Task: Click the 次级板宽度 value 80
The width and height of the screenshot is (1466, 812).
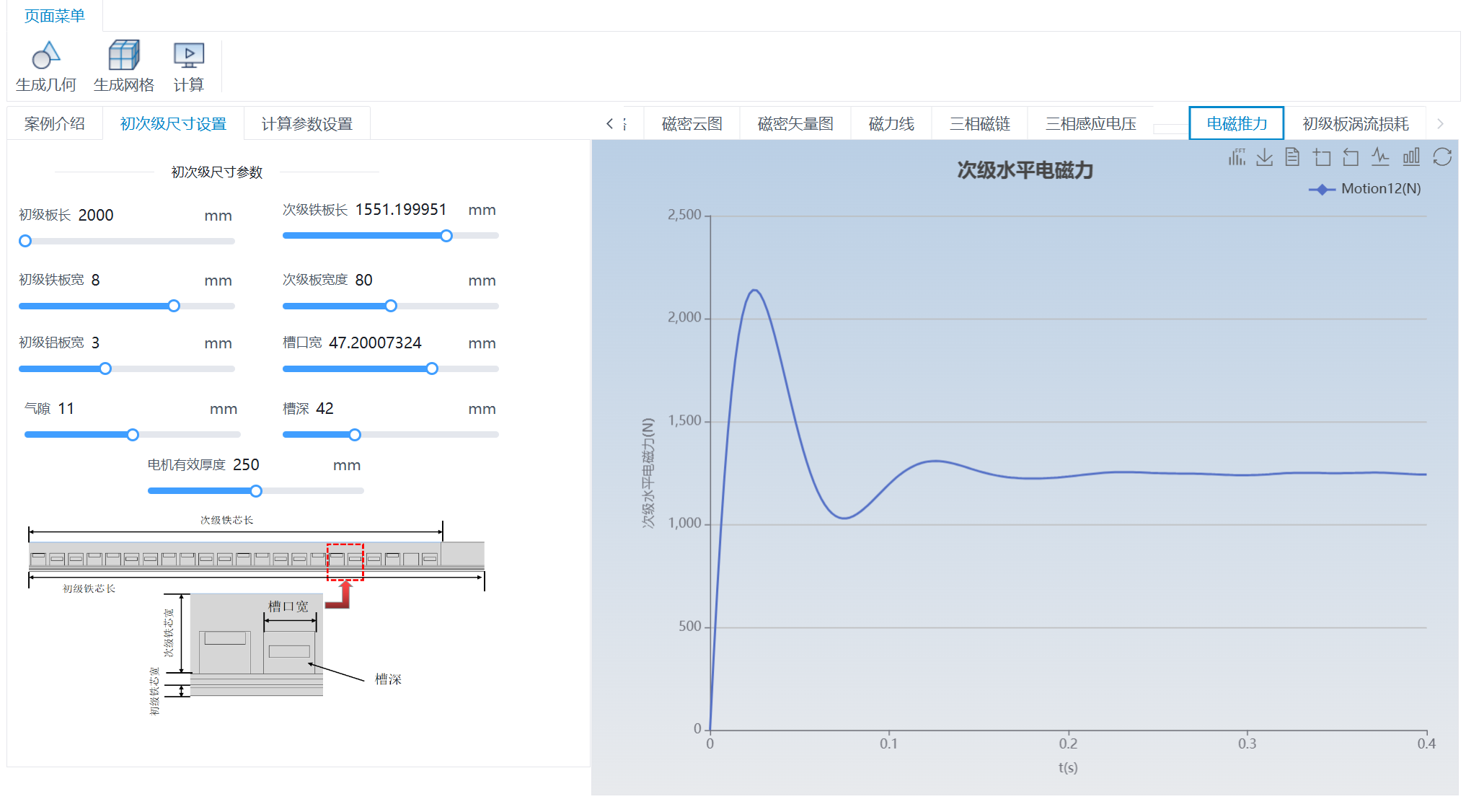Action: point(364,280)
